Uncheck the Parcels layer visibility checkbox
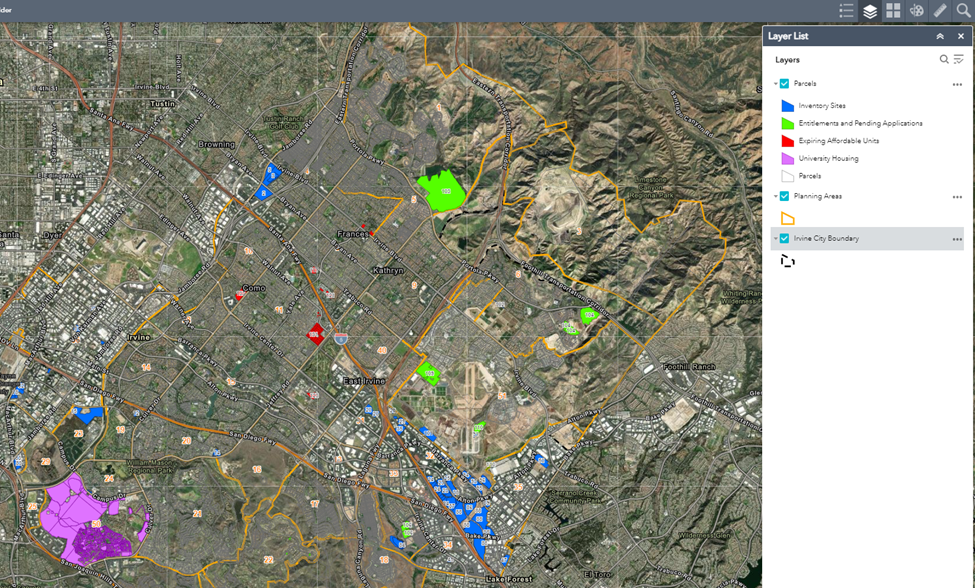 784,83
